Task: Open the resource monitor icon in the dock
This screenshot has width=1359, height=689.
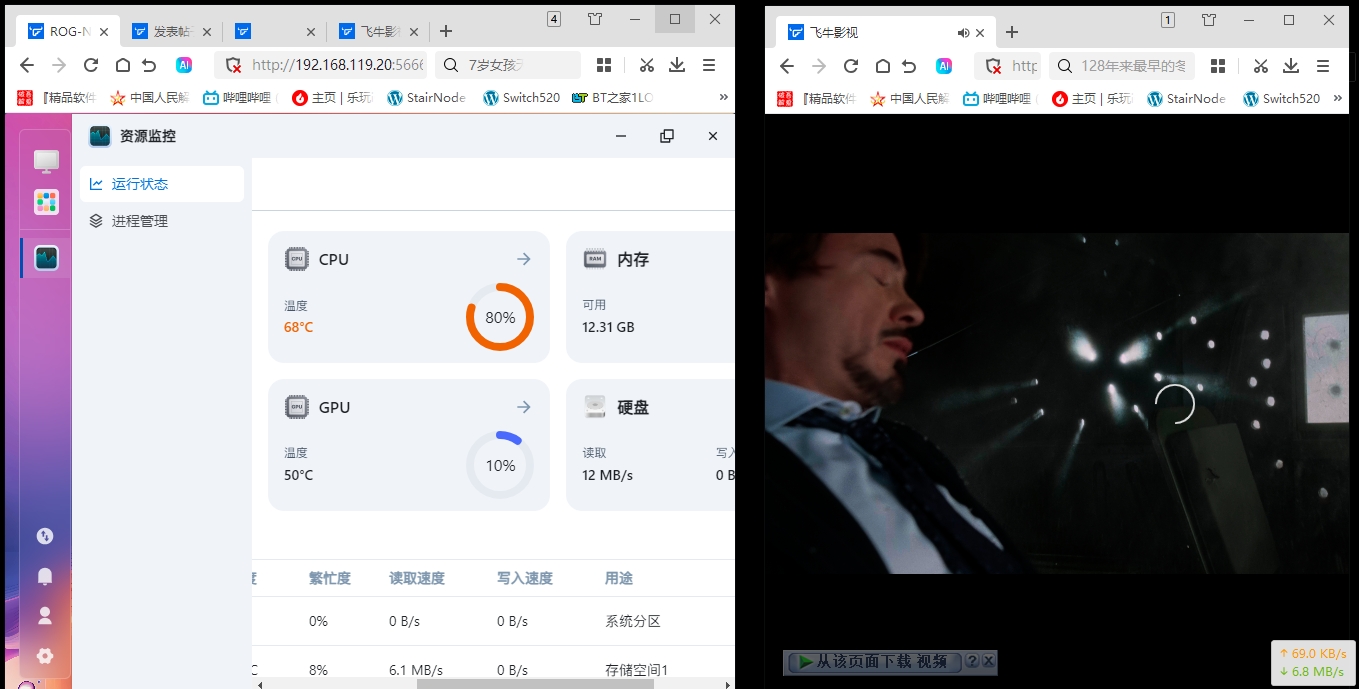Action: click(x=46, y=258)
